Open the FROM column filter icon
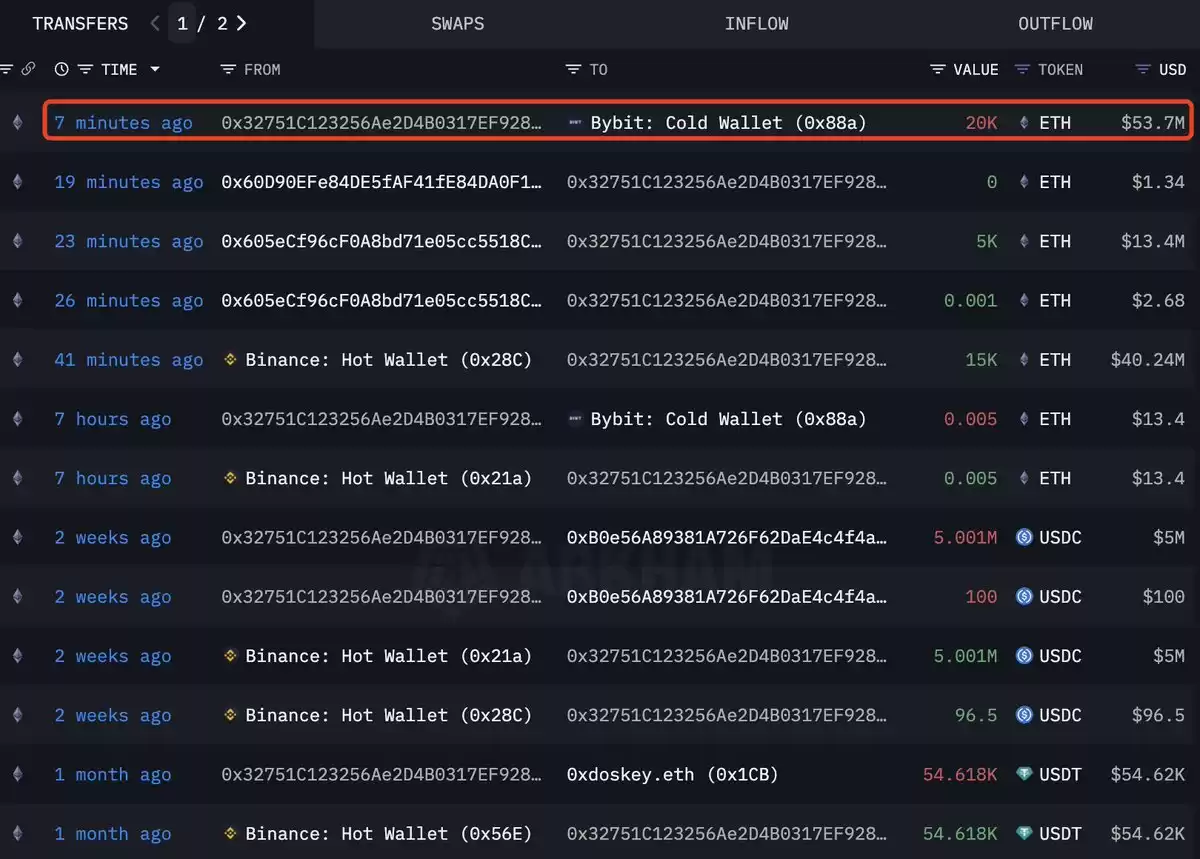 click(228, 69)
